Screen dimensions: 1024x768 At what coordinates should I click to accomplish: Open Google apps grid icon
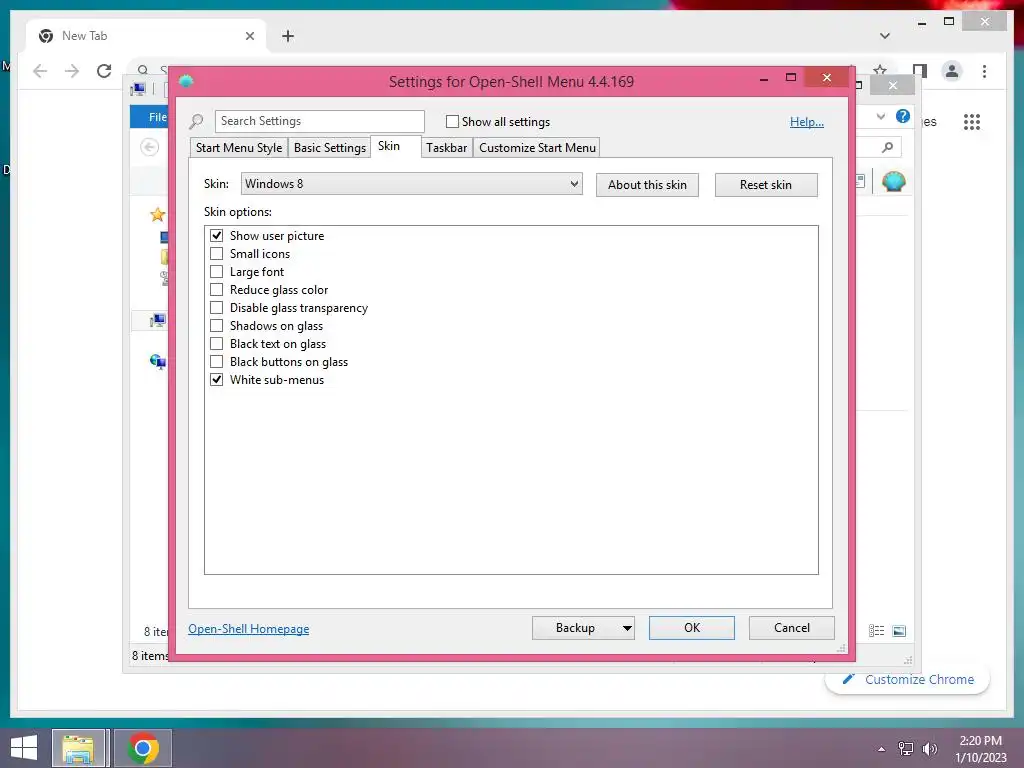(x=972, y=122)
